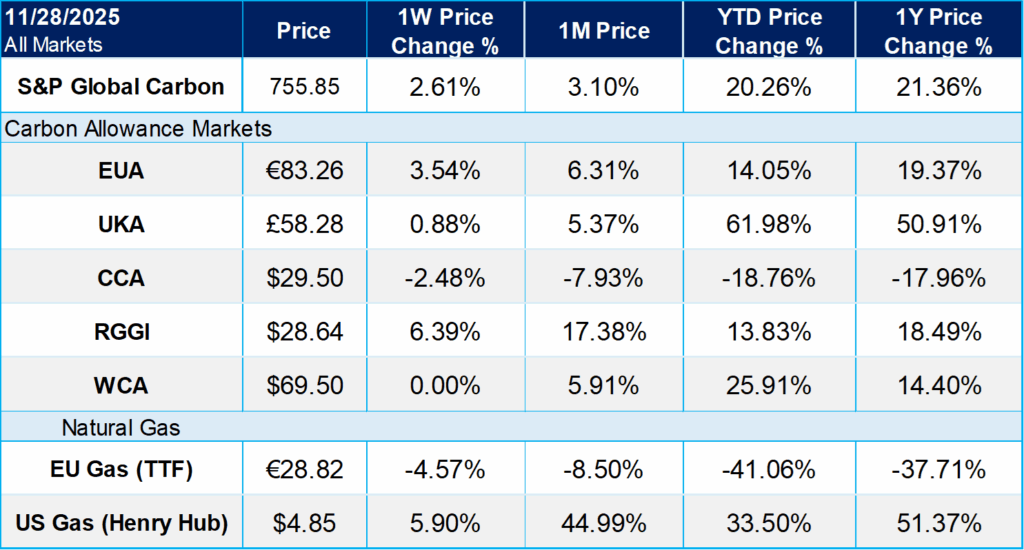The image size is (1024, 550).
Task: Select the 755.85 price cell
Action: tap(303, 87)
